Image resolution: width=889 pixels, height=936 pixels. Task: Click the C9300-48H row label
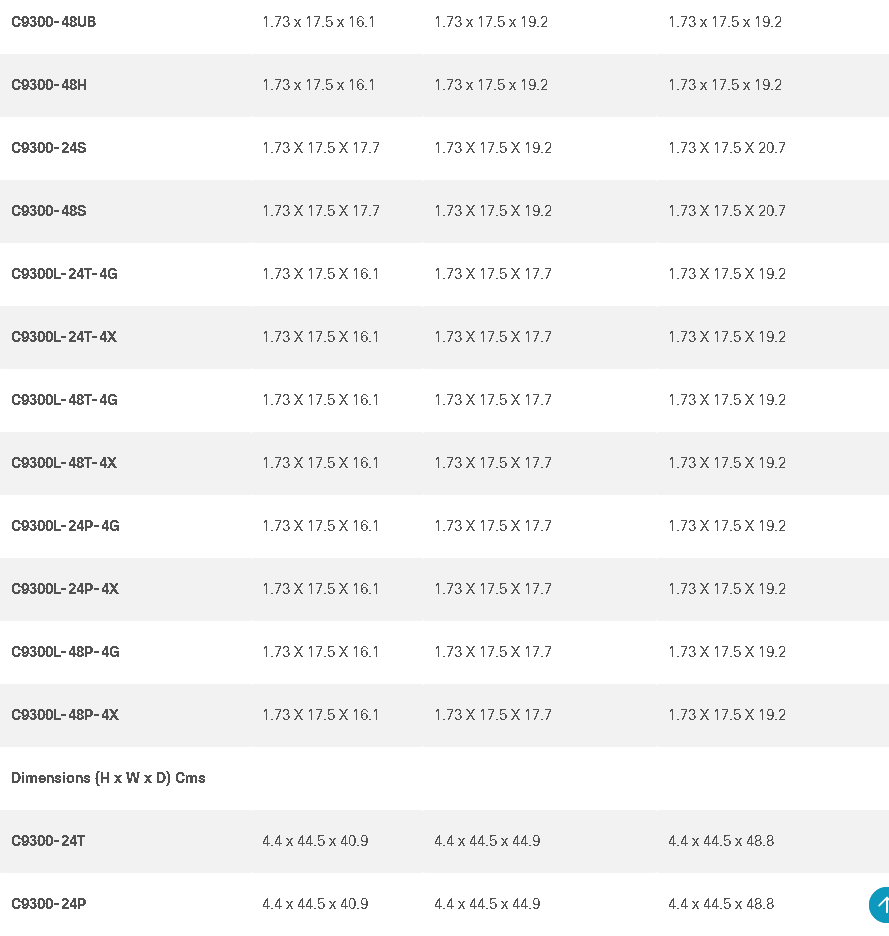click(49, 85)
